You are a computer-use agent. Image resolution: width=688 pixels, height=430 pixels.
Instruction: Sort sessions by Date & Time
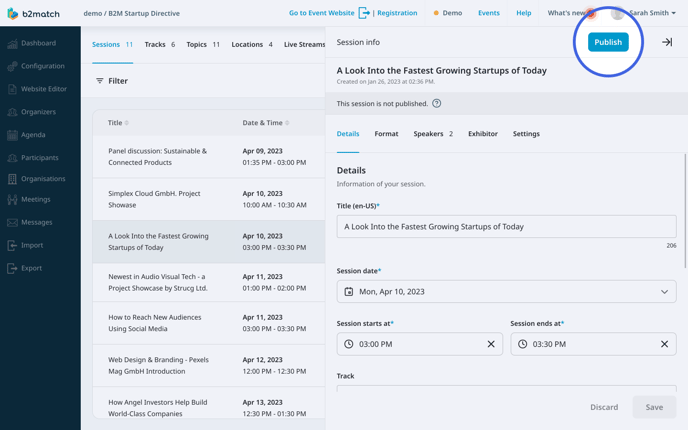coord(265,123)
